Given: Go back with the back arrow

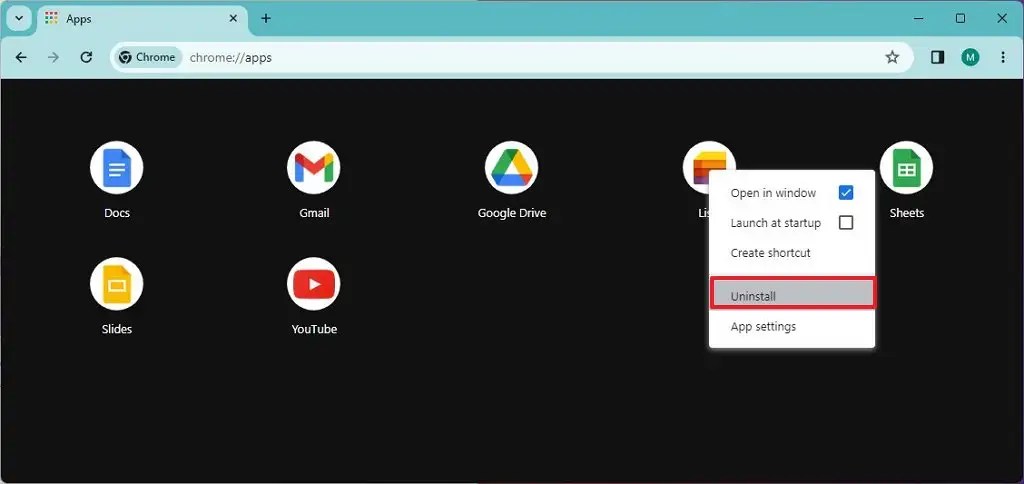Looking at the screenshot, I should pos(21,57).
